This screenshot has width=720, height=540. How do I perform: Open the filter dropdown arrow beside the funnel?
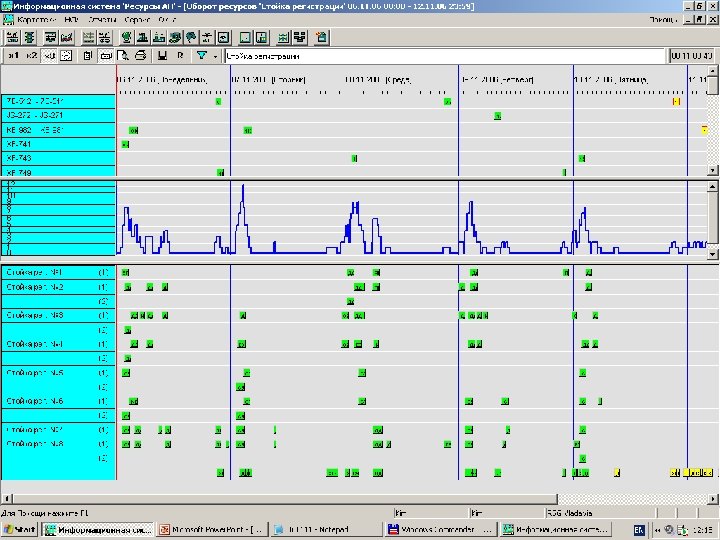point(217,56)
